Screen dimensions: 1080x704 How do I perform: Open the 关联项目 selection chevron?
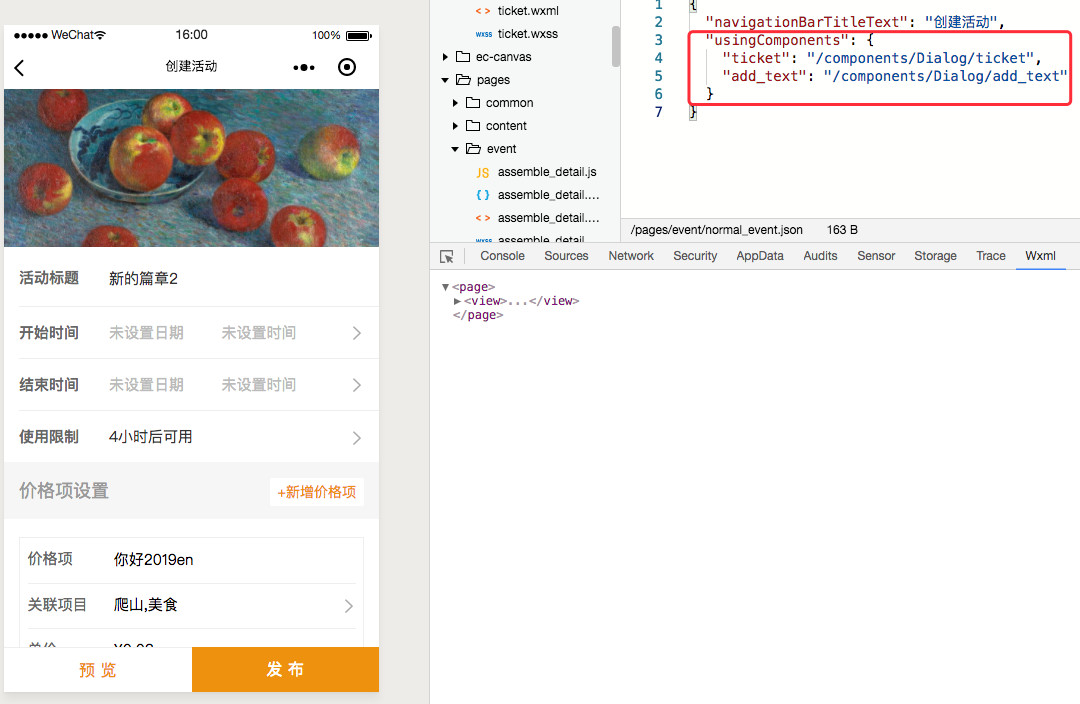349,606
